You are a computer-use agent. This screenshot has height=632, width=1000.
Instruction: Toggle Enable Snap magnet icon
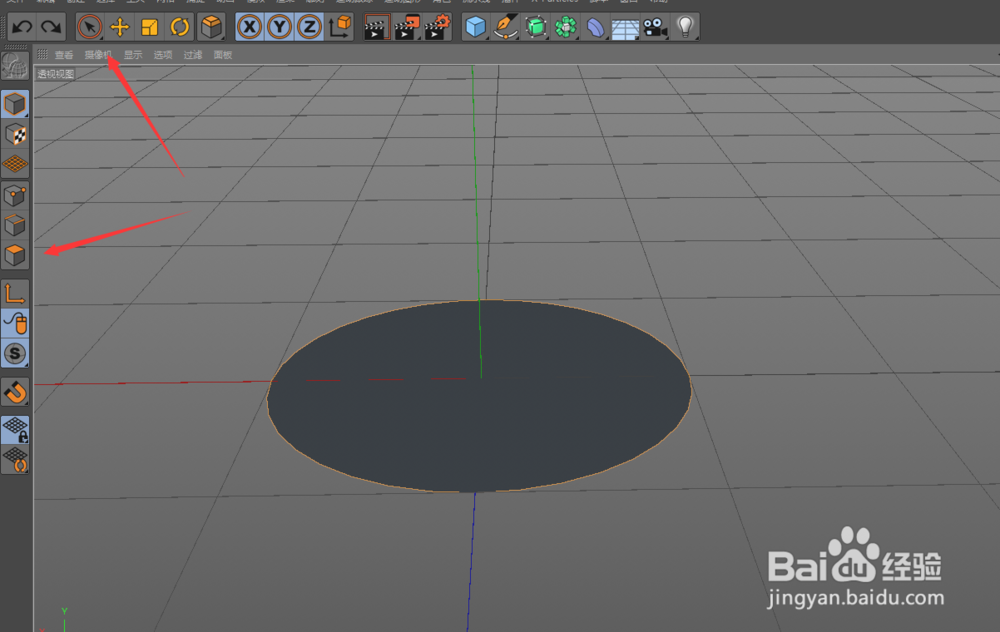(x=15, y=392)
